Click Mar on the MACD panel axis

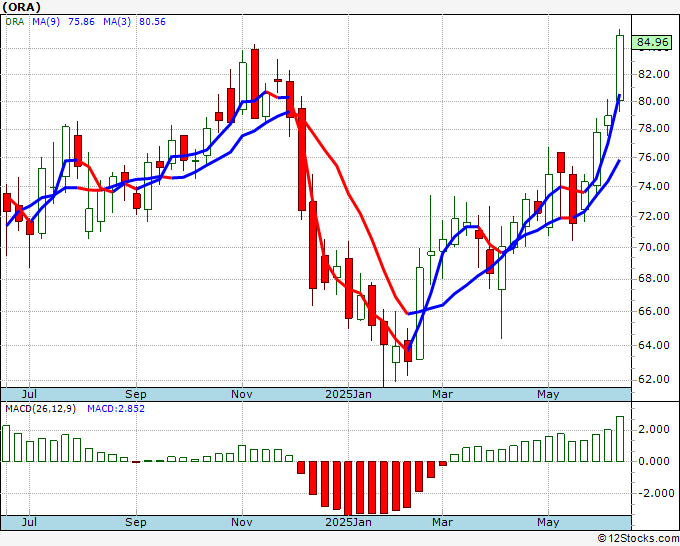[442, 522]
